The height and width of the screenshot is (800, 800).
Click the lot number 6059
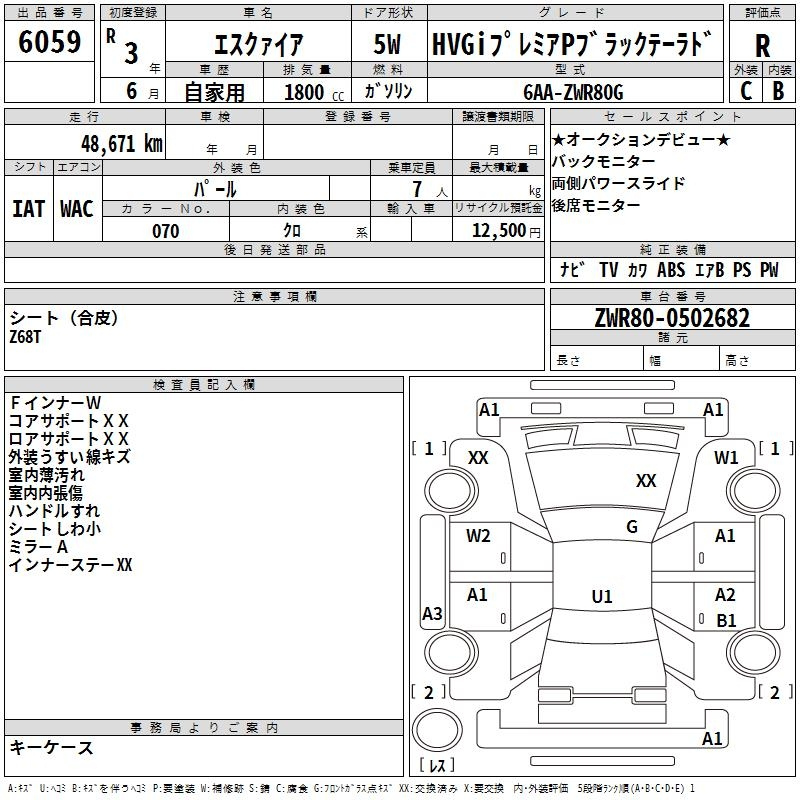pos(49,41)
